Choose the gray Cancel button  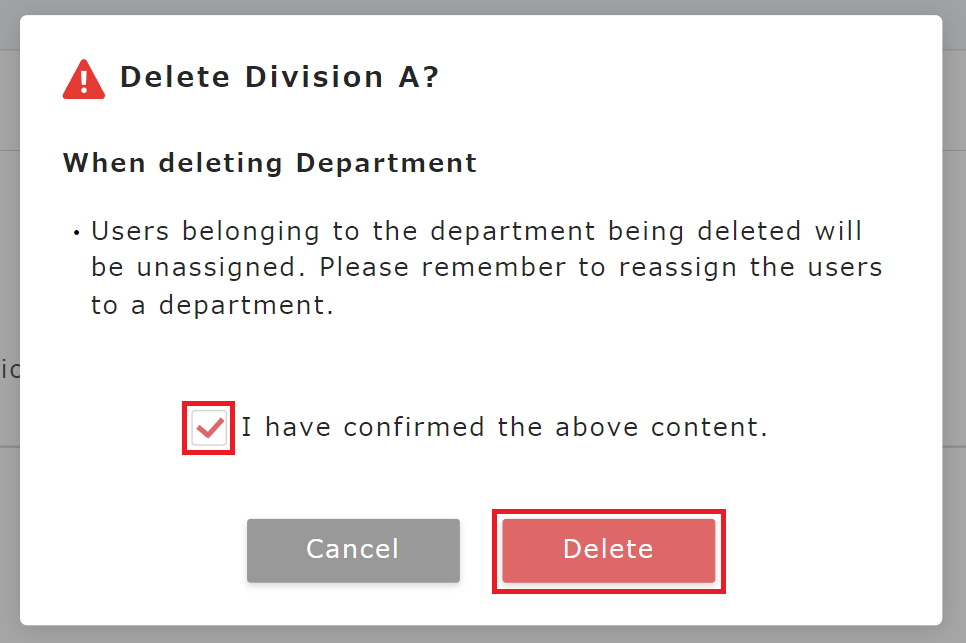(353, 550)
